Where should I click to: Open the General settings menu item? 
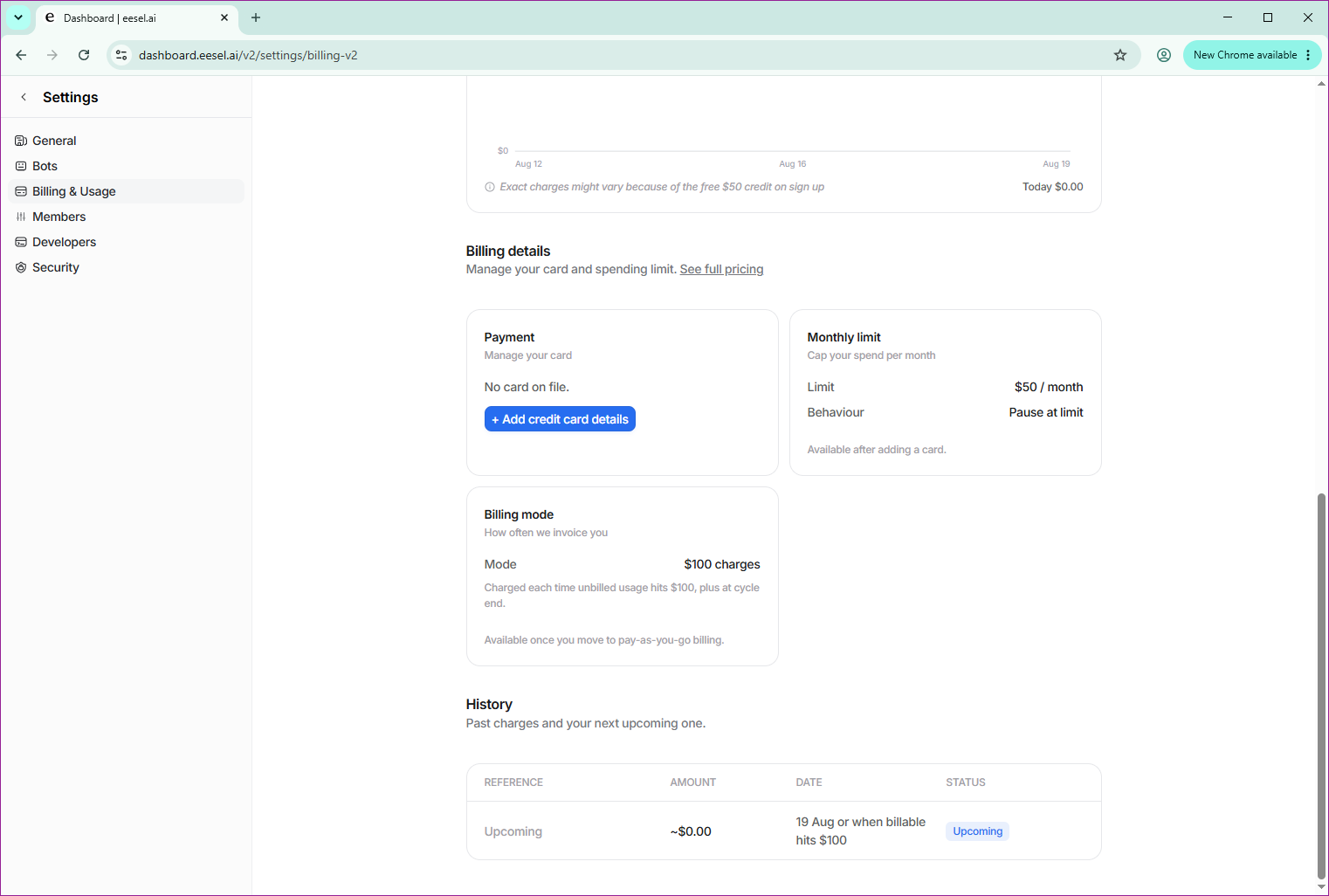pos(127,141)
